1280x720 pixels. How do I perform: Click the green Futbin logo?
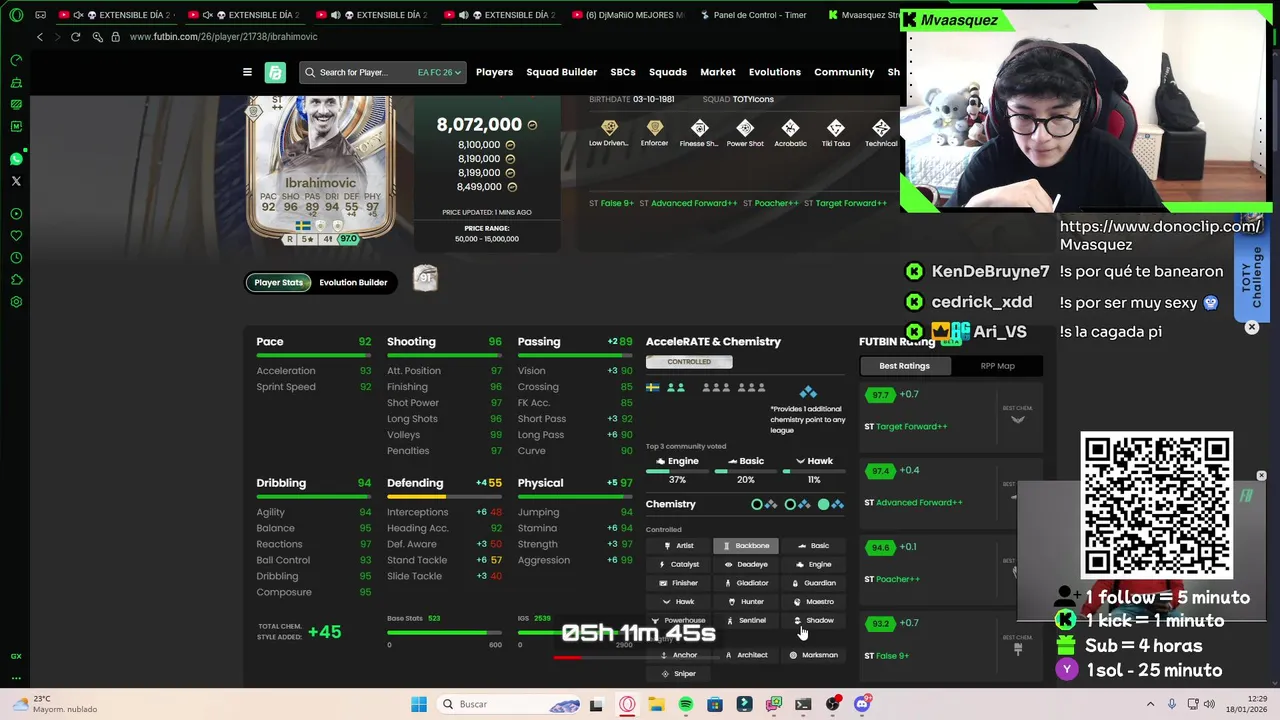(275, 72)
